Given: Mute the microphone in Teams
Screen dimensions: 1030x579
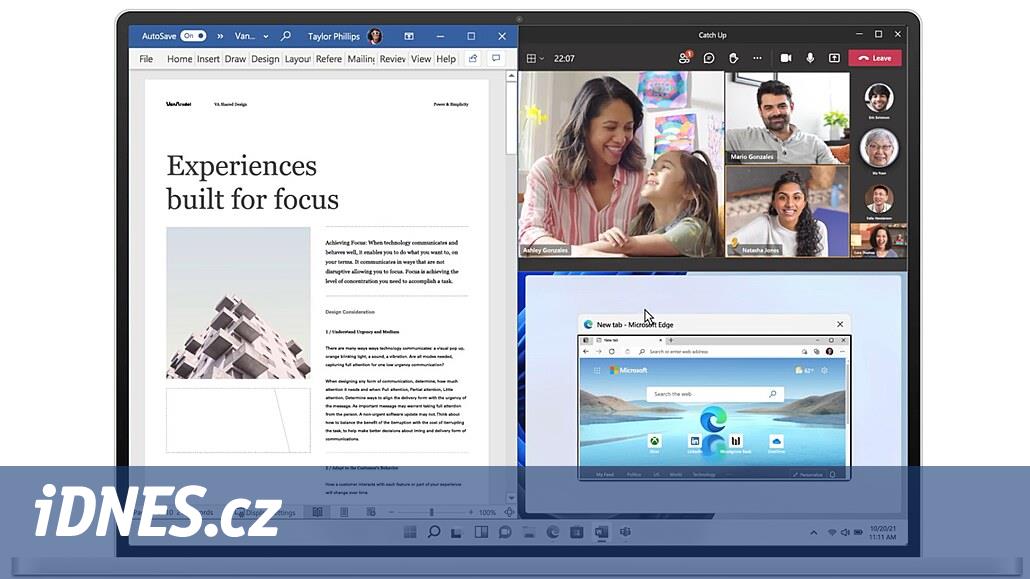Looking at the screenshot, I should 810,58.
